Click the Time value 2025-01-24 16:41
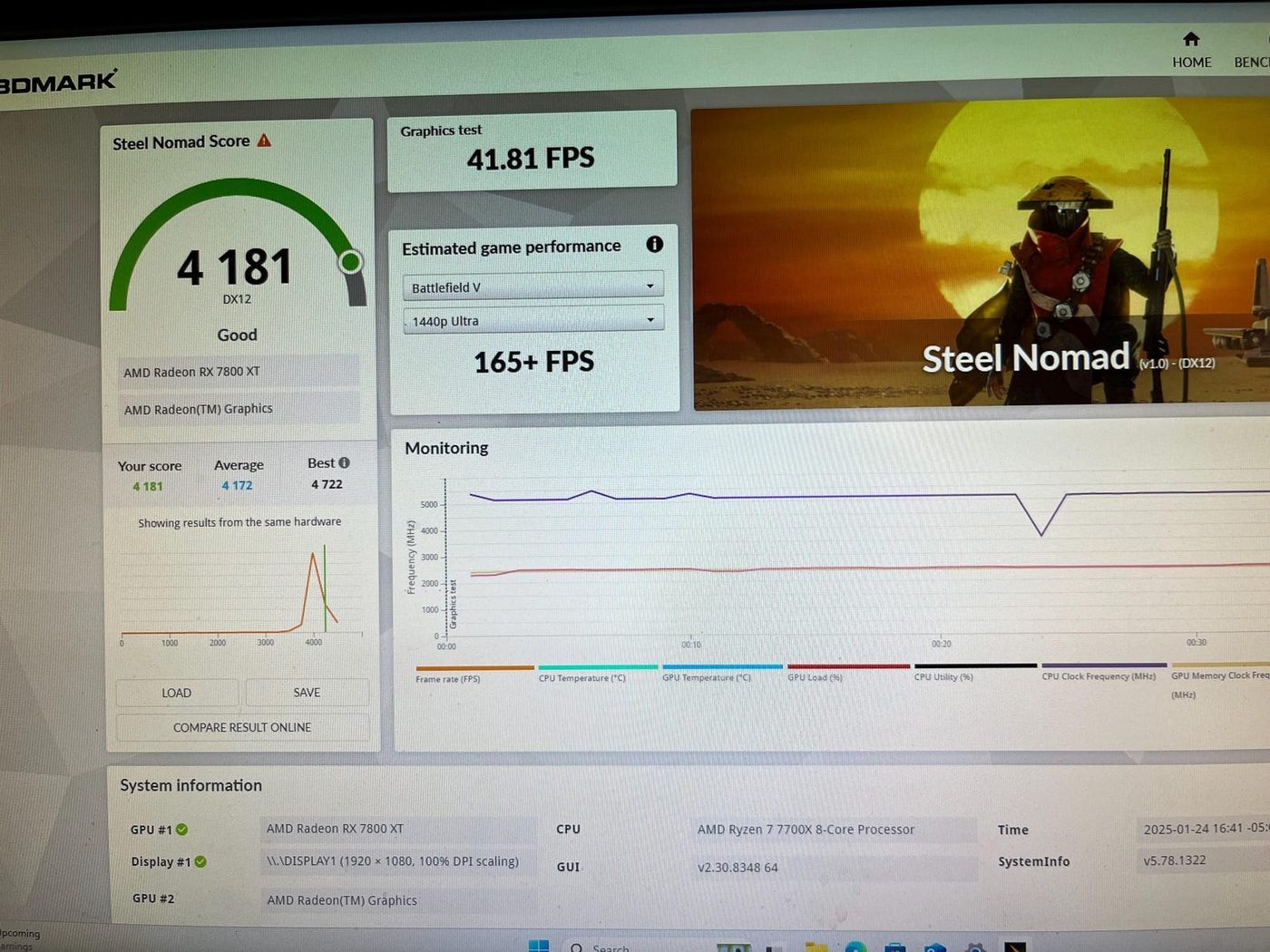Viewport: 1270px width, 952px height. coord(1203,829)
